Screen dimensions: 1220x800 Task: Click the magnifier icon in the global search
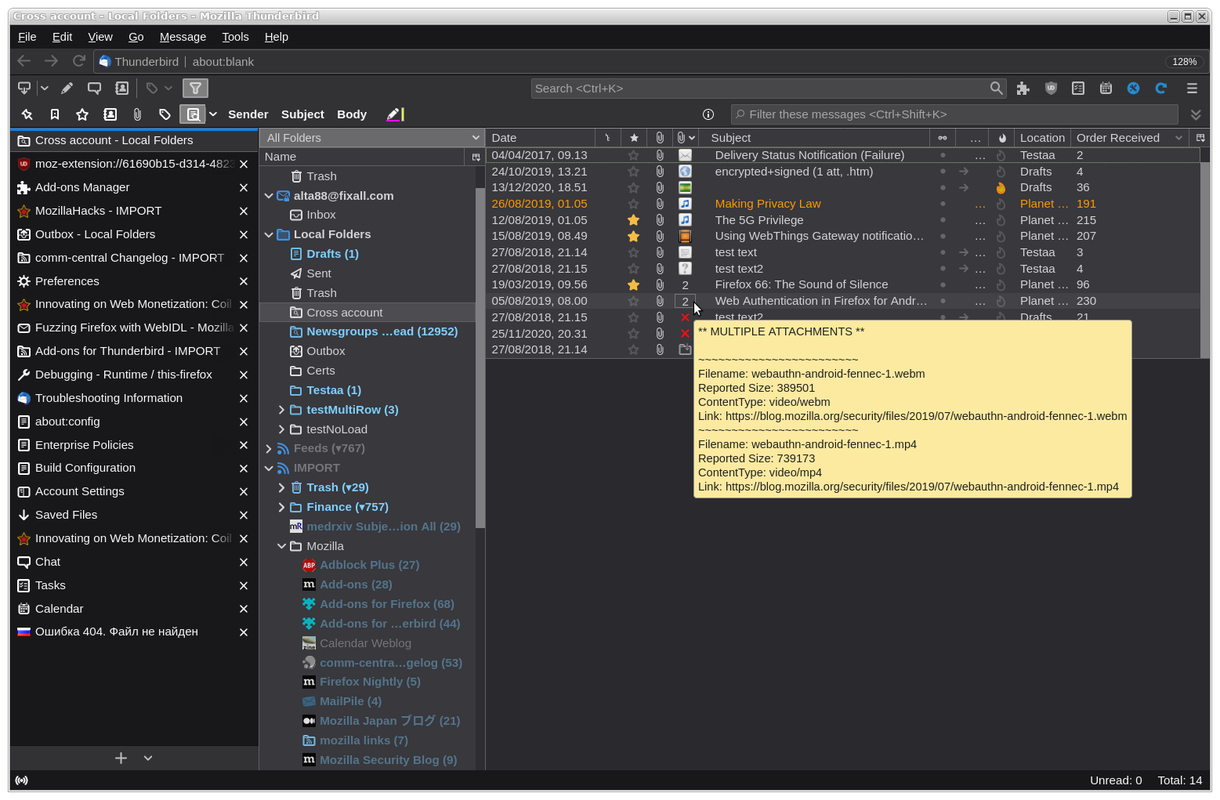[996, 88]
